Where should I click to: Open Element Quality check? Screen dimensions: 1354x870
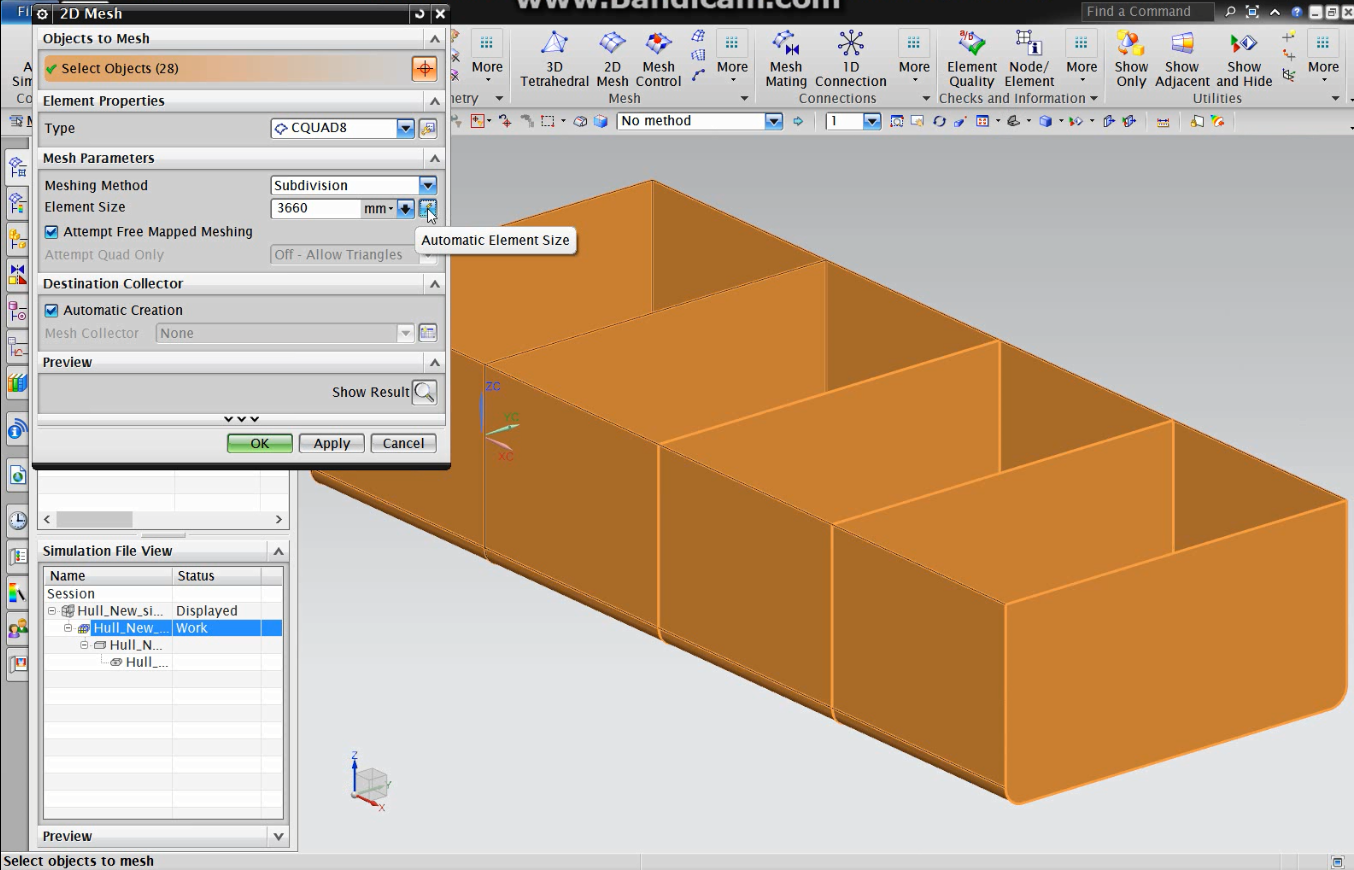971,44
